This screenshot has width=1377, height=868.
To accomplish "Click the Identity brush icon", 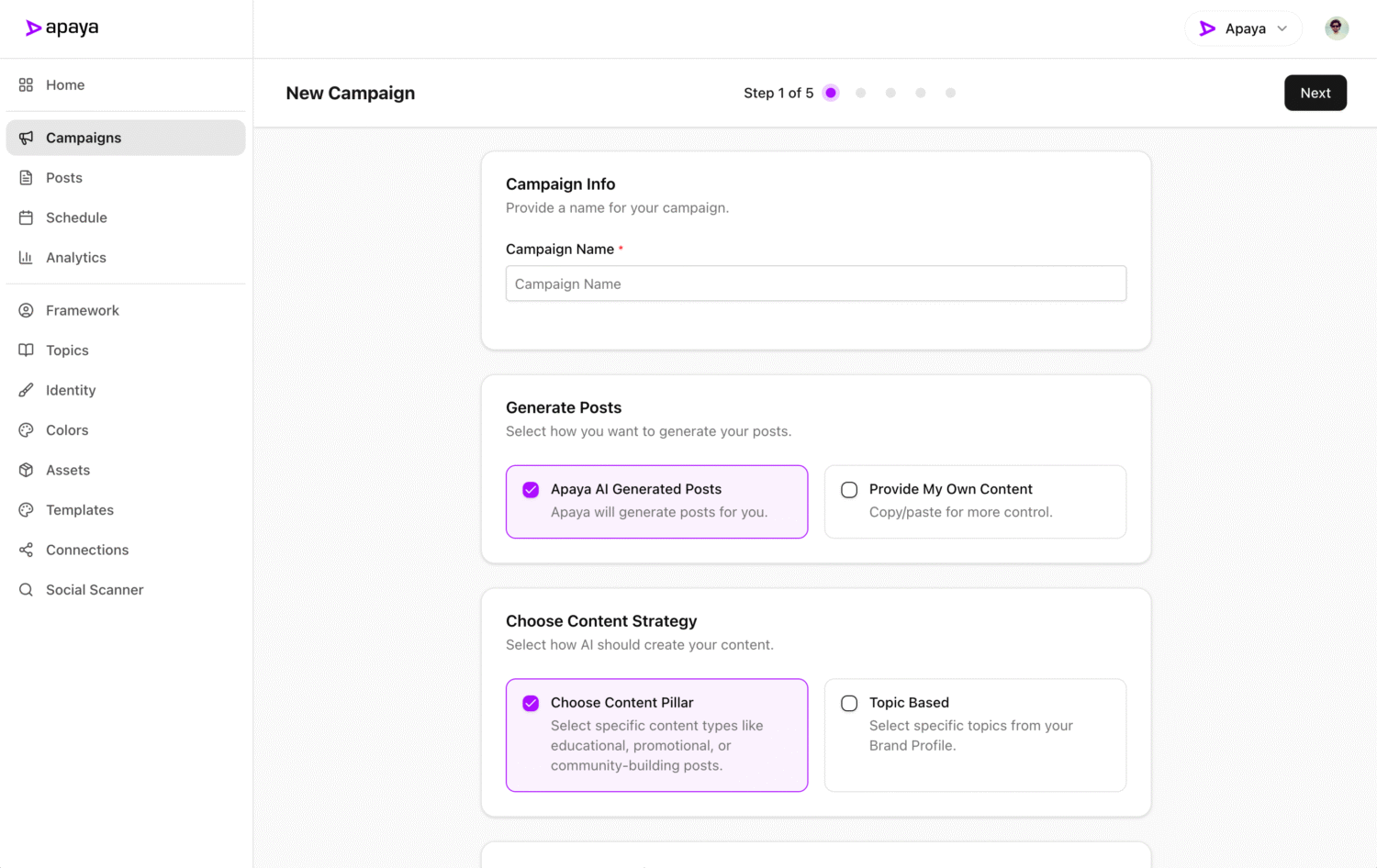I will coord(26,390).
